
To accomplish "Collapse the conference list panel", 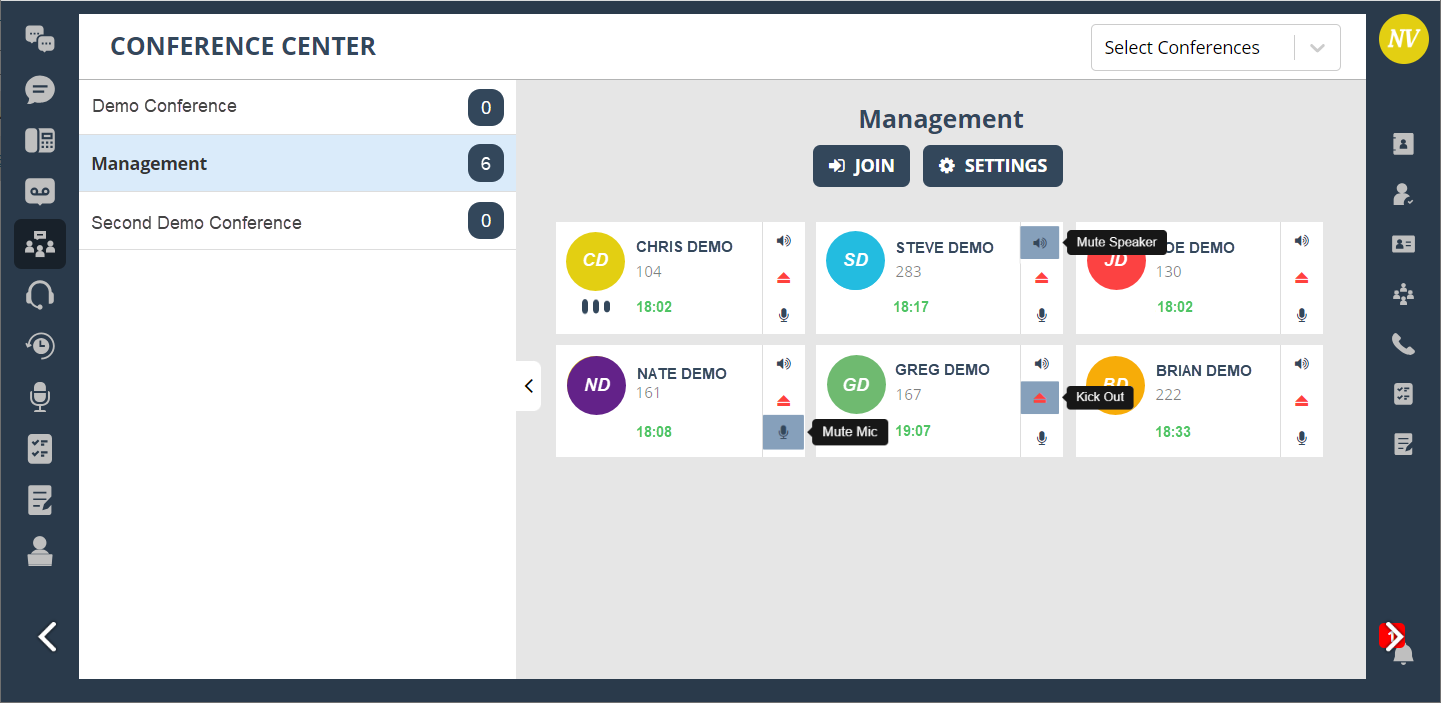I will [529, 386].
